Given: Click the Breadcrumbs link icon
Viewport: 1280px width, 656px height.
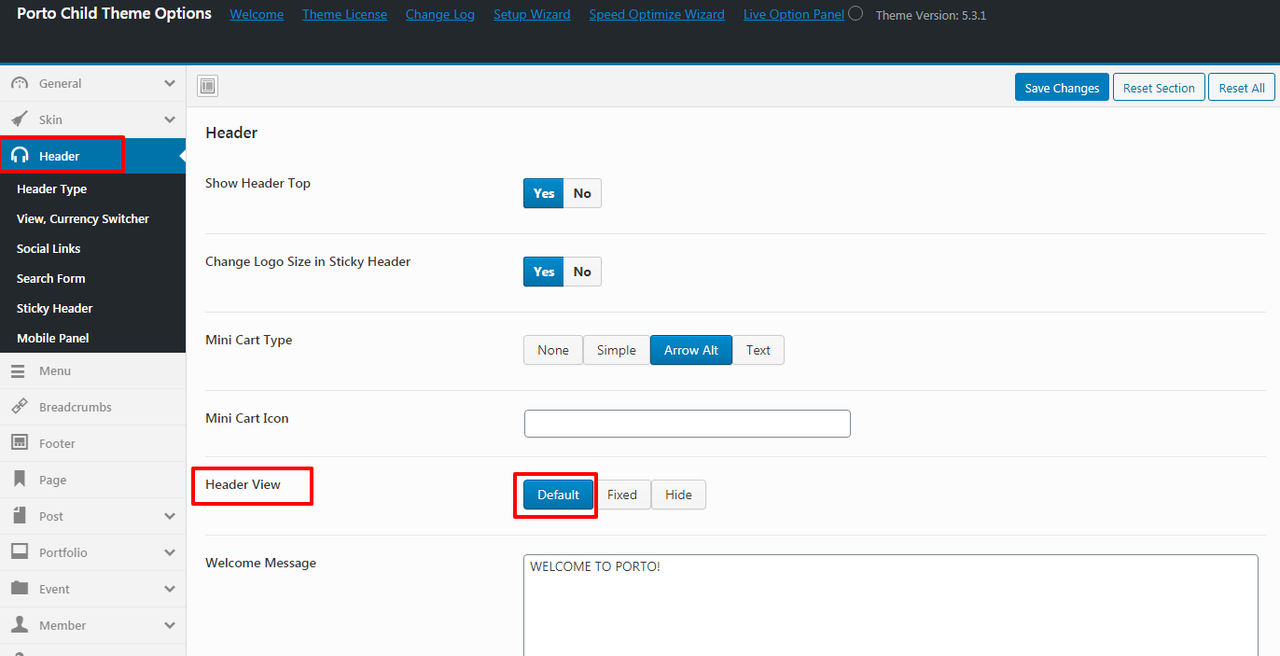Looking at the screenshot, I should point(19,407).
